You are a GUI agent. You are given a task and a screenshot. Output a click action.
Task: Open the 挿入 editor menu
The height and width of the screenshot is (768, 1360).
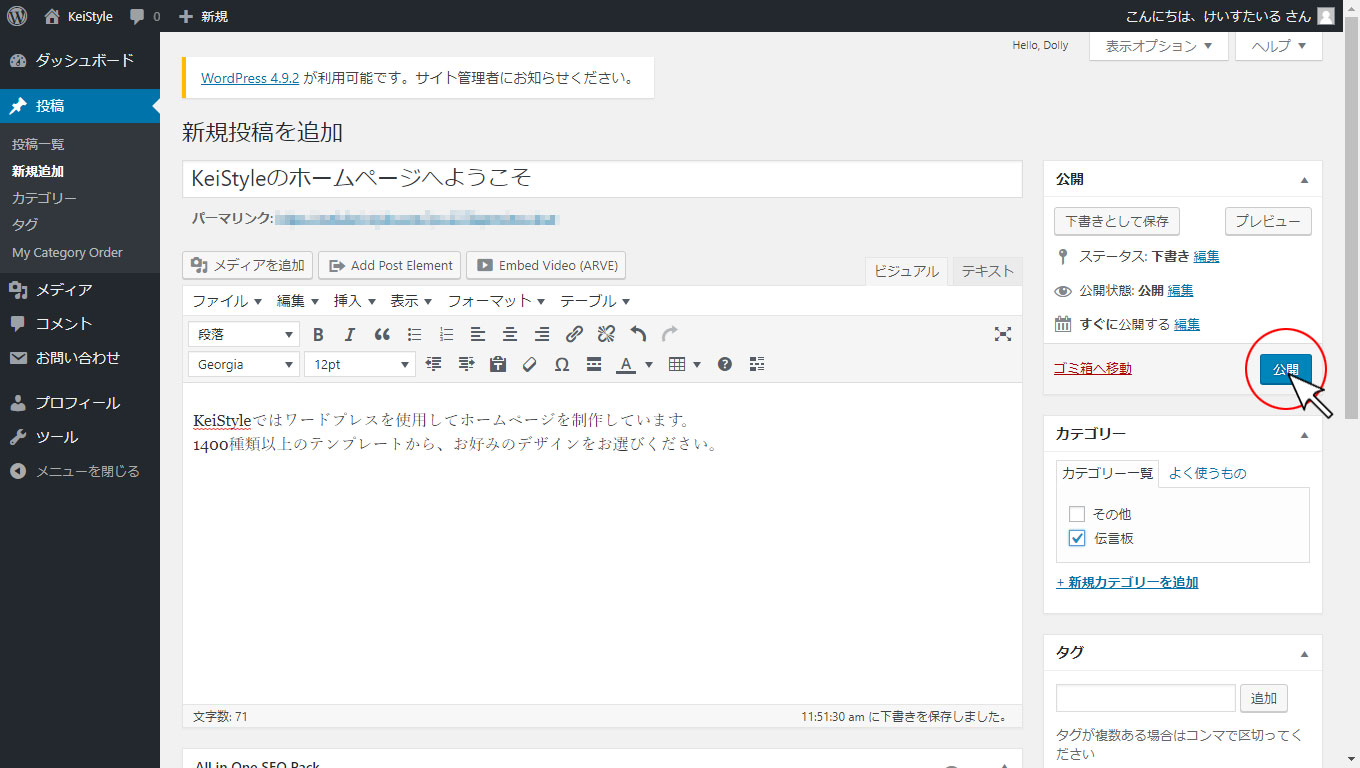(x=355, y=301)
